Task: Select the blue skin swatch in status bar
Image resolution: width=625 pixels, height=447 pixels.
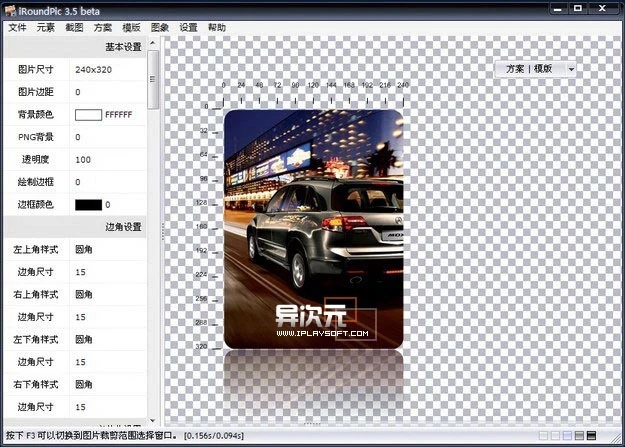Action: point(567,435)
